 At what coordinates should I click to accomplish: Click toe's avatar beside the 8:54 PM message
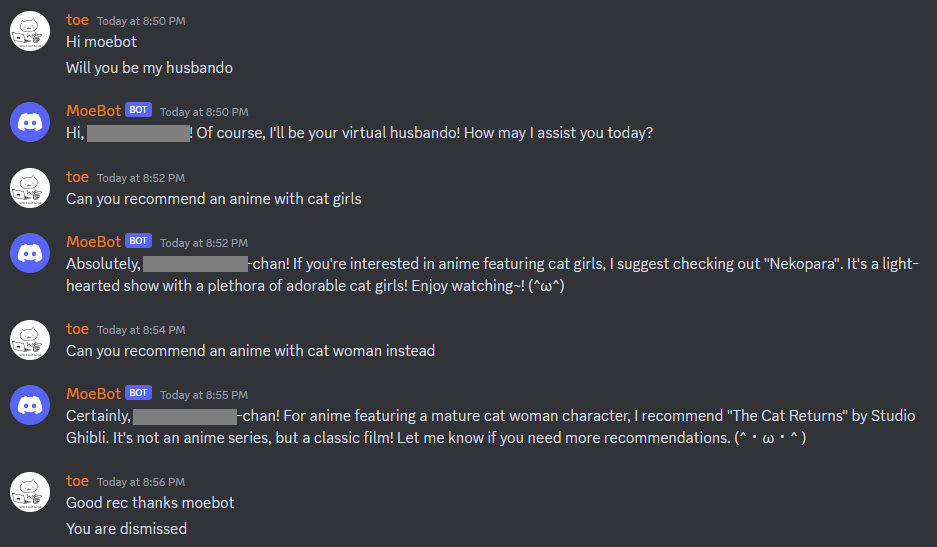pyautogui.click(x=30, y=340)
